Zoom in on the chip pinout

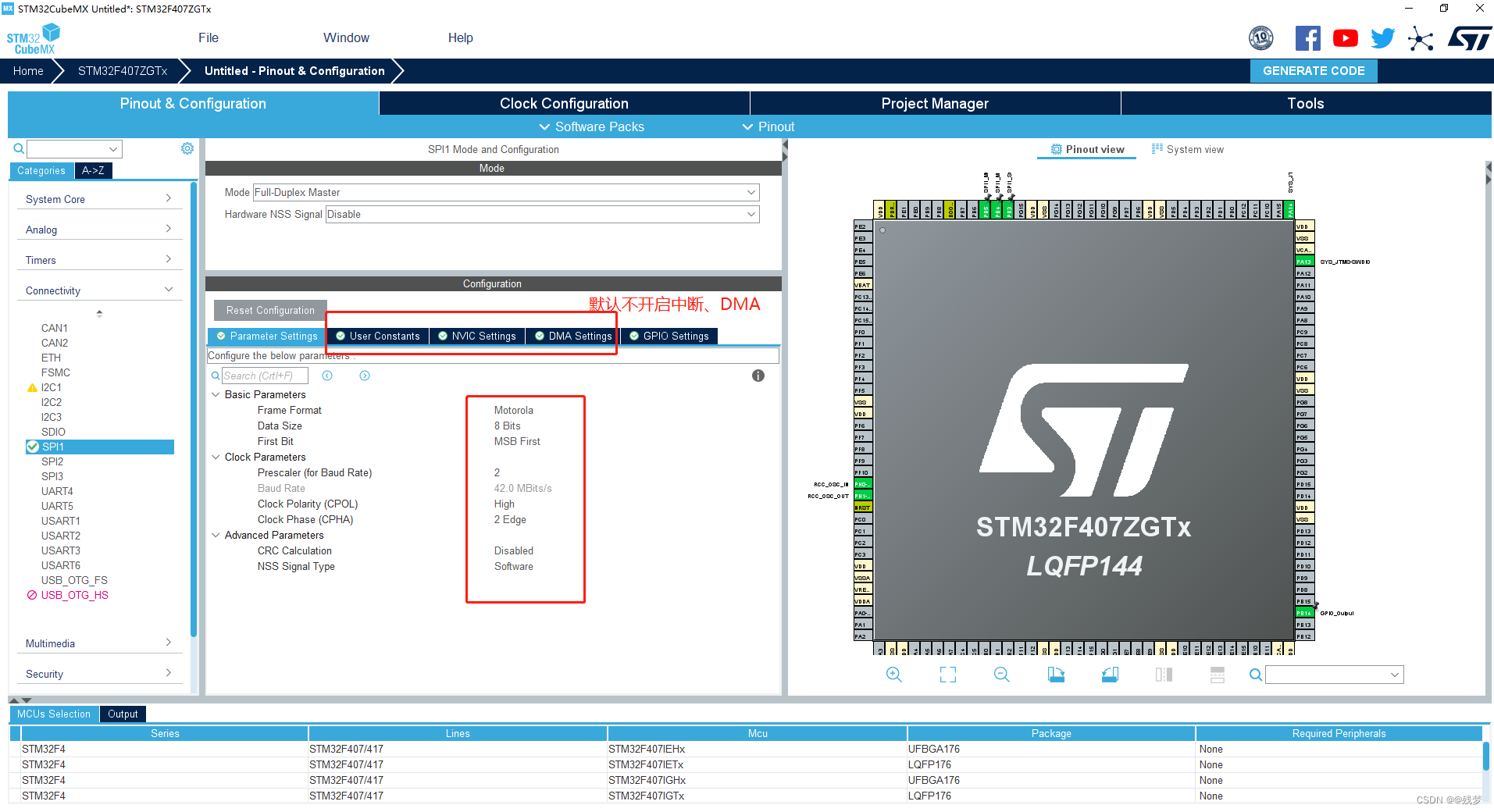coord(894,675)
